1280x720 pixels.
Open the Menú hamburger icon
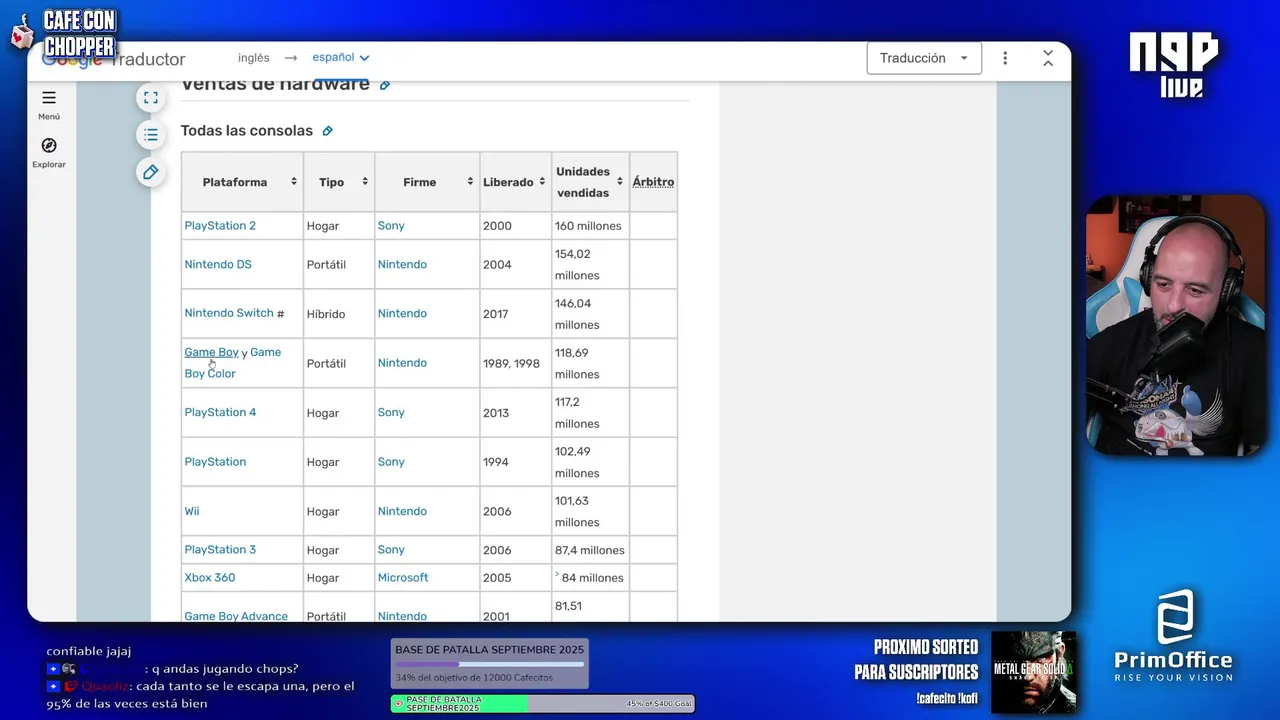point(49,98)
